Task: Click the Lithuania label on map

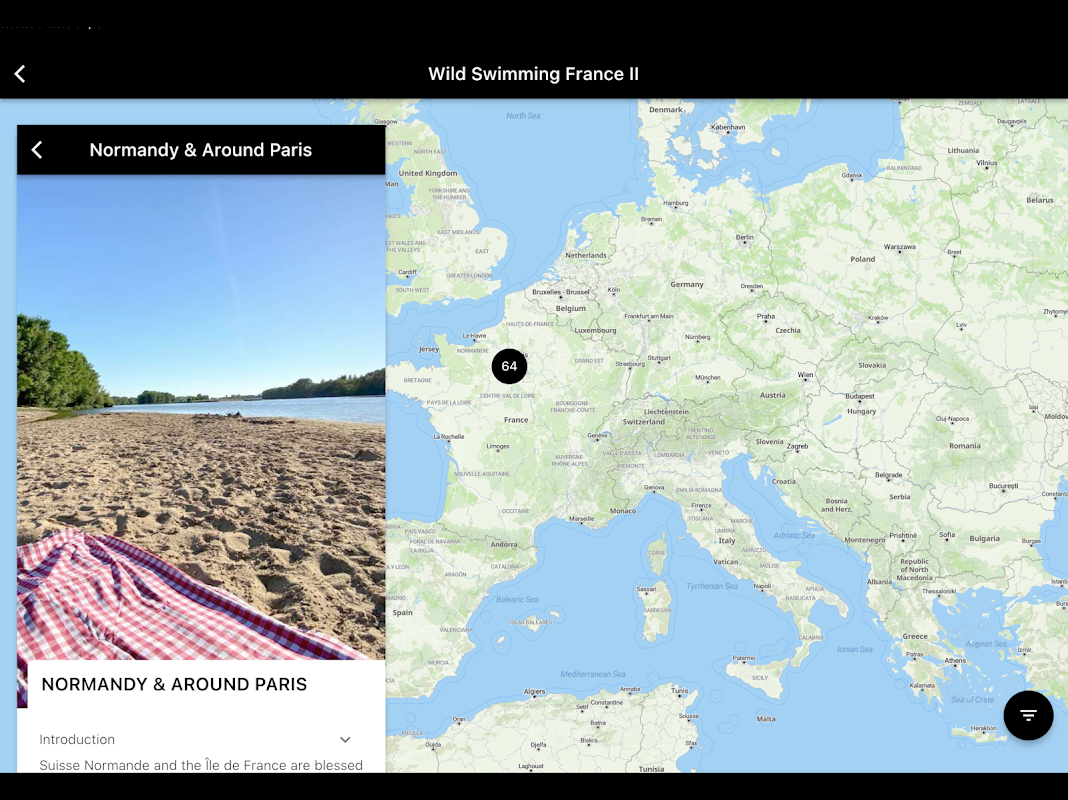Action: (963, 150)
